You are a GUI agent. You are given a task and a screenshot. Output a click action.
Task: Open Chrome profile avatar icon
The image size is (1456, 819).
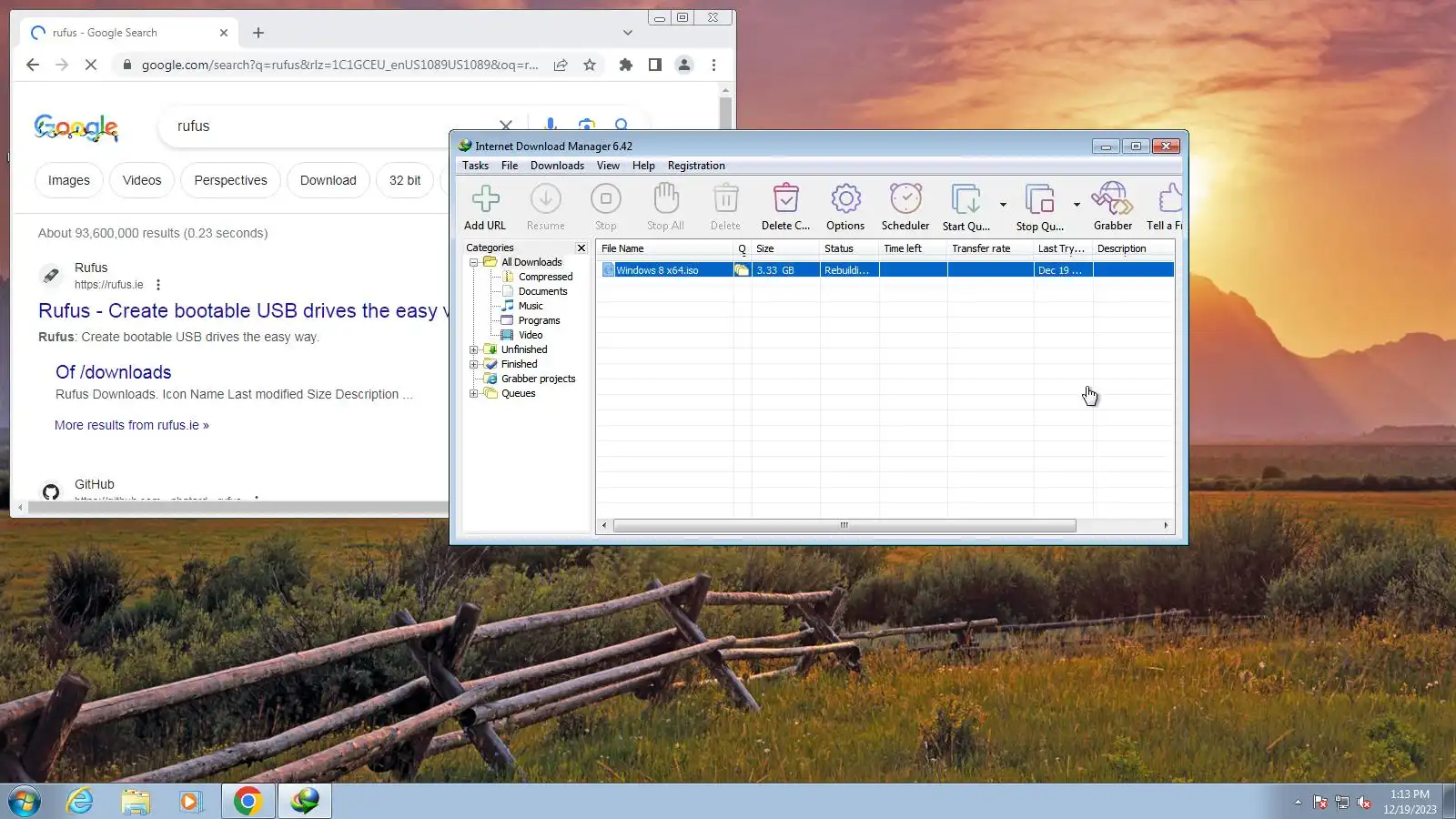[684, 65]
